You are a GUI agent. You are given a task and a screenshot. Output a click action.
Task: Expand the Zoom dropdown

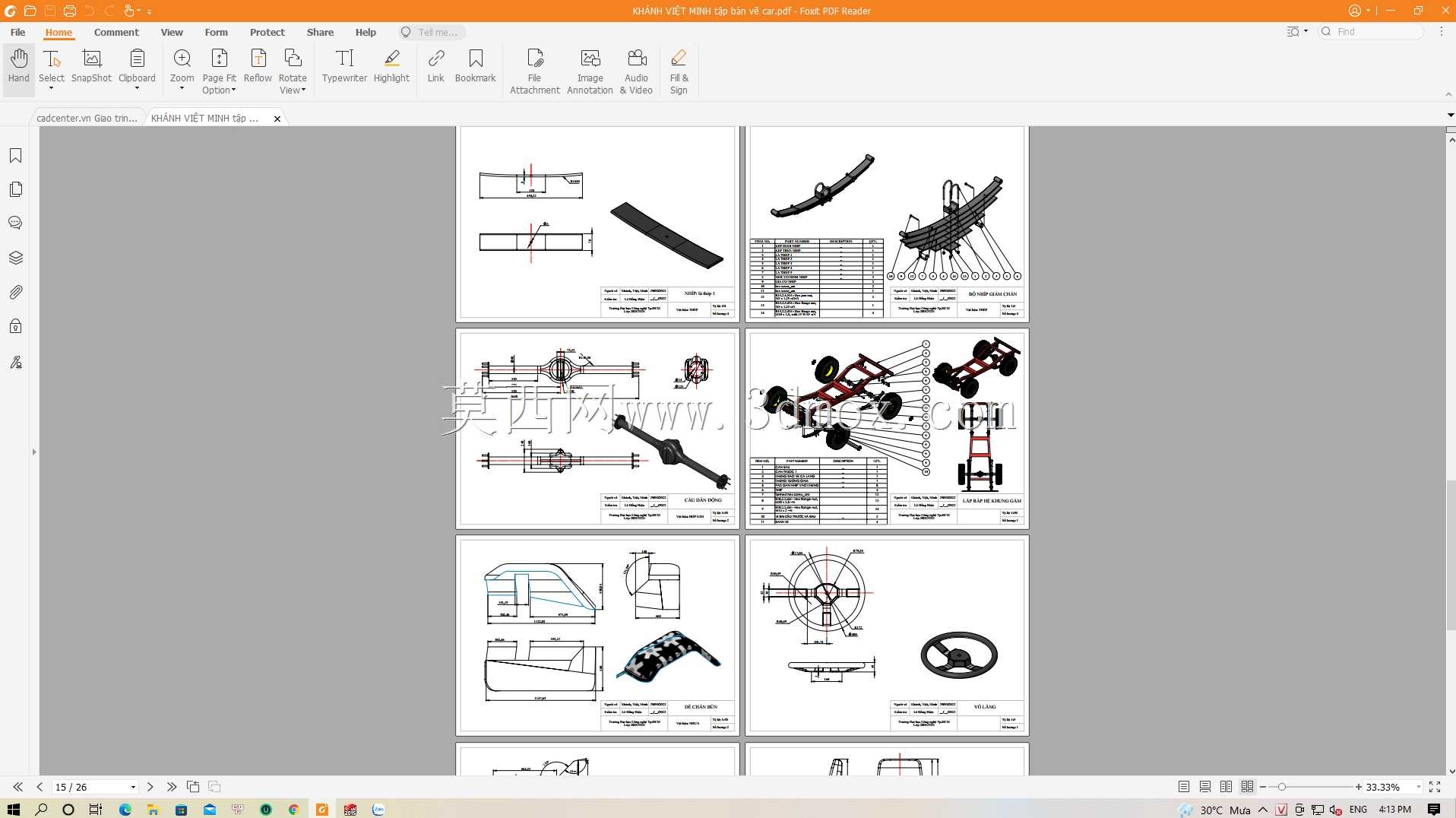[x=182, y=89]
